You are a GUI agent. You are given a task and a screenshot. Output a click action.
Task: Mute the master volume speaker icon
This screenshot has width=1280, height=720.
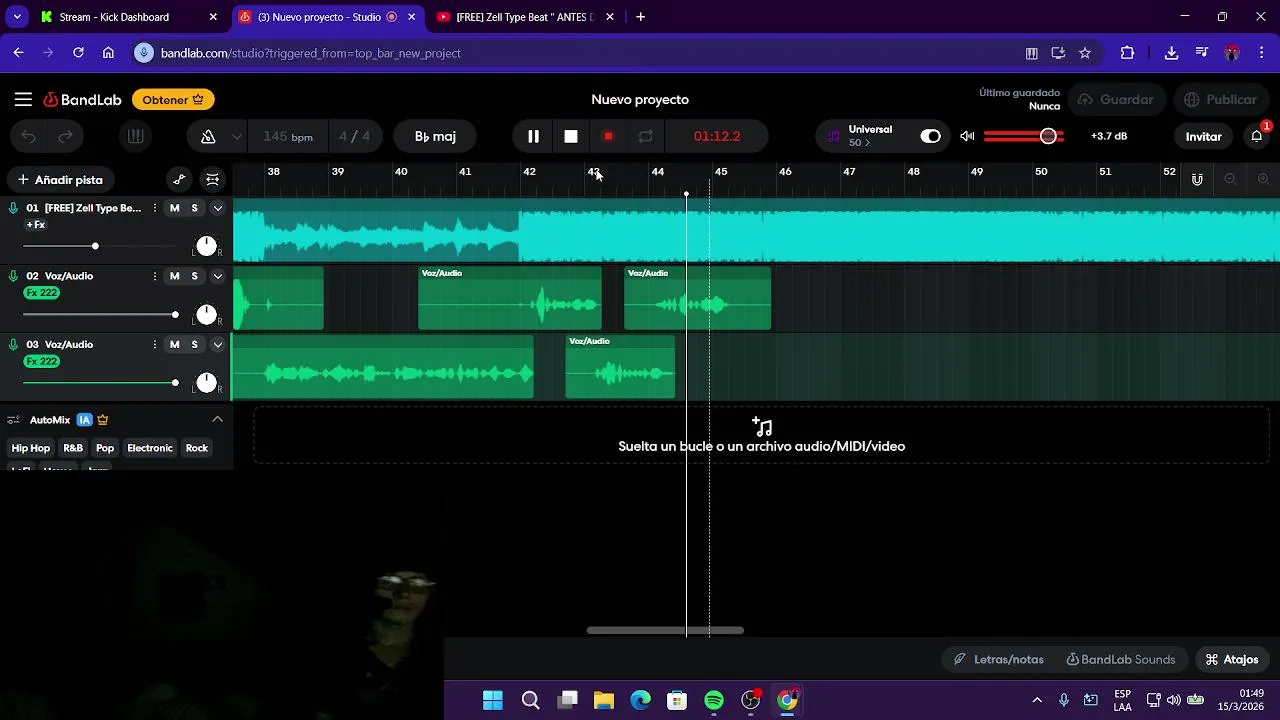pos(967,136)
